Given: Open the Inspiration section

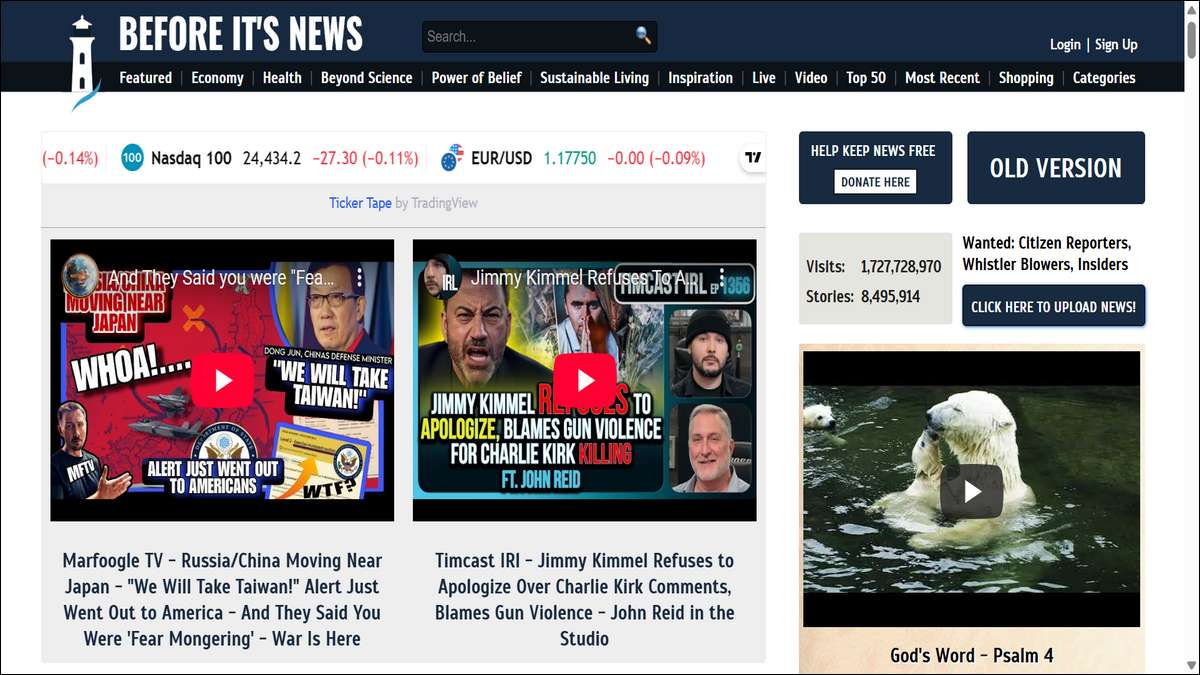Looking at the screenshot, I should click(700, 77).
